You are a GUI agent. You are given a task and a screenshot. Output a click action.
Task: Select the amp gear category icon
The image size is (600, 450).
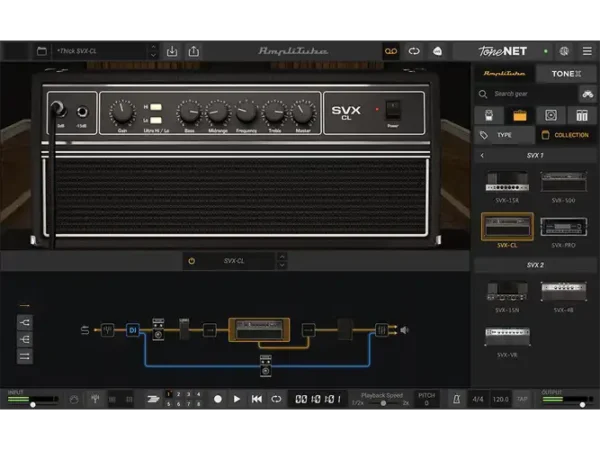tap(520, 115)
